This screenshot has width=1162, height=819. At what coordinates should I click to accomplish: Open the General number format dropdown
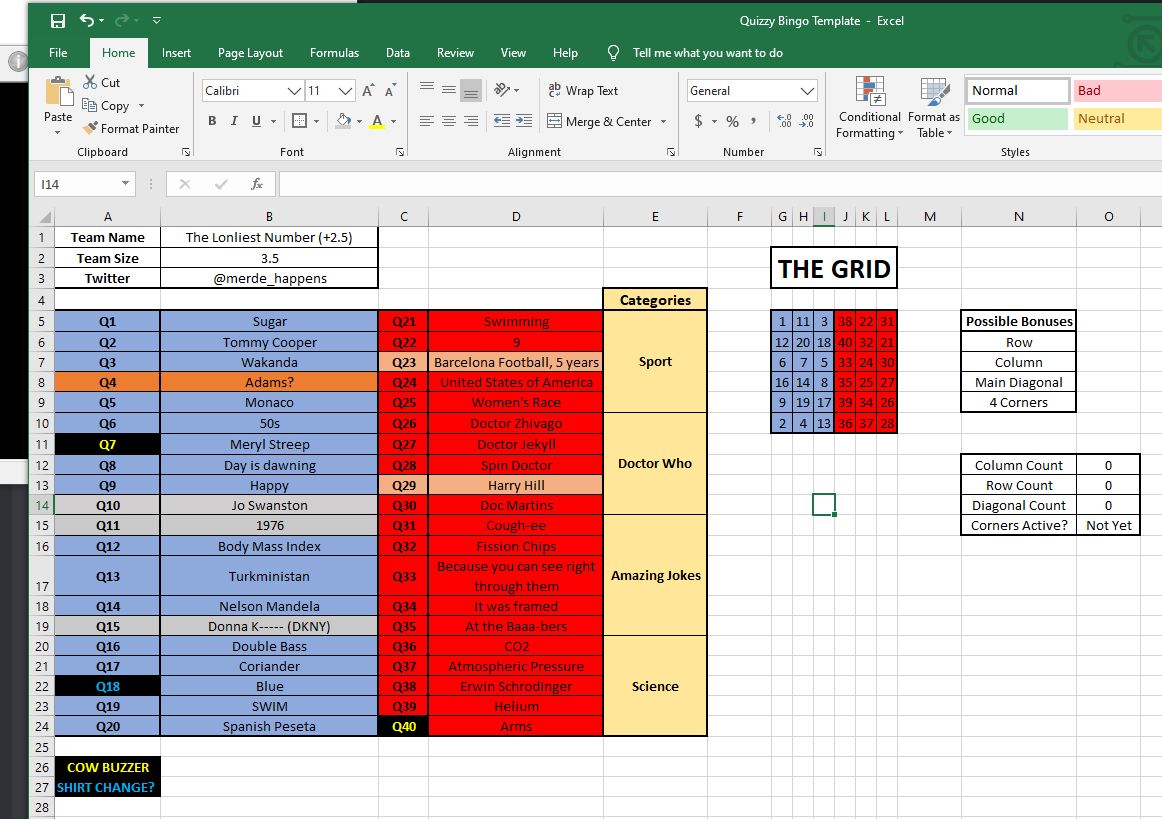(x=807, y=90)
